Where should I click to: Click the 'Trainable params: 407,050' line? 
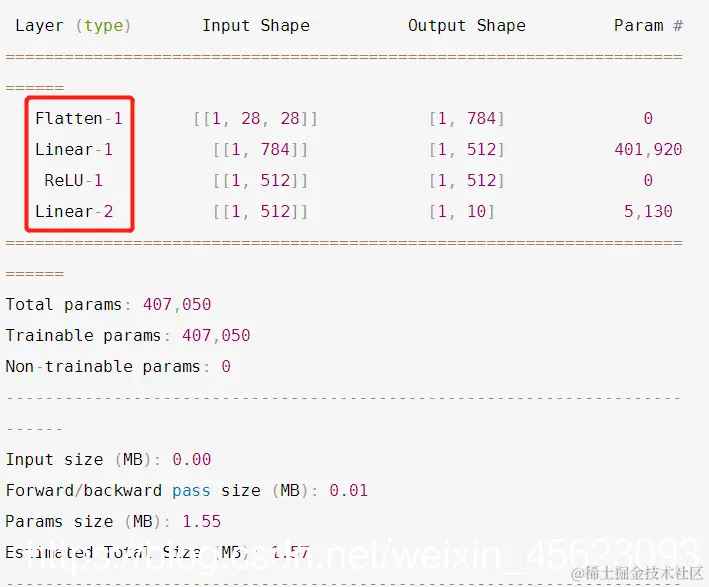[x=128, y=336]
